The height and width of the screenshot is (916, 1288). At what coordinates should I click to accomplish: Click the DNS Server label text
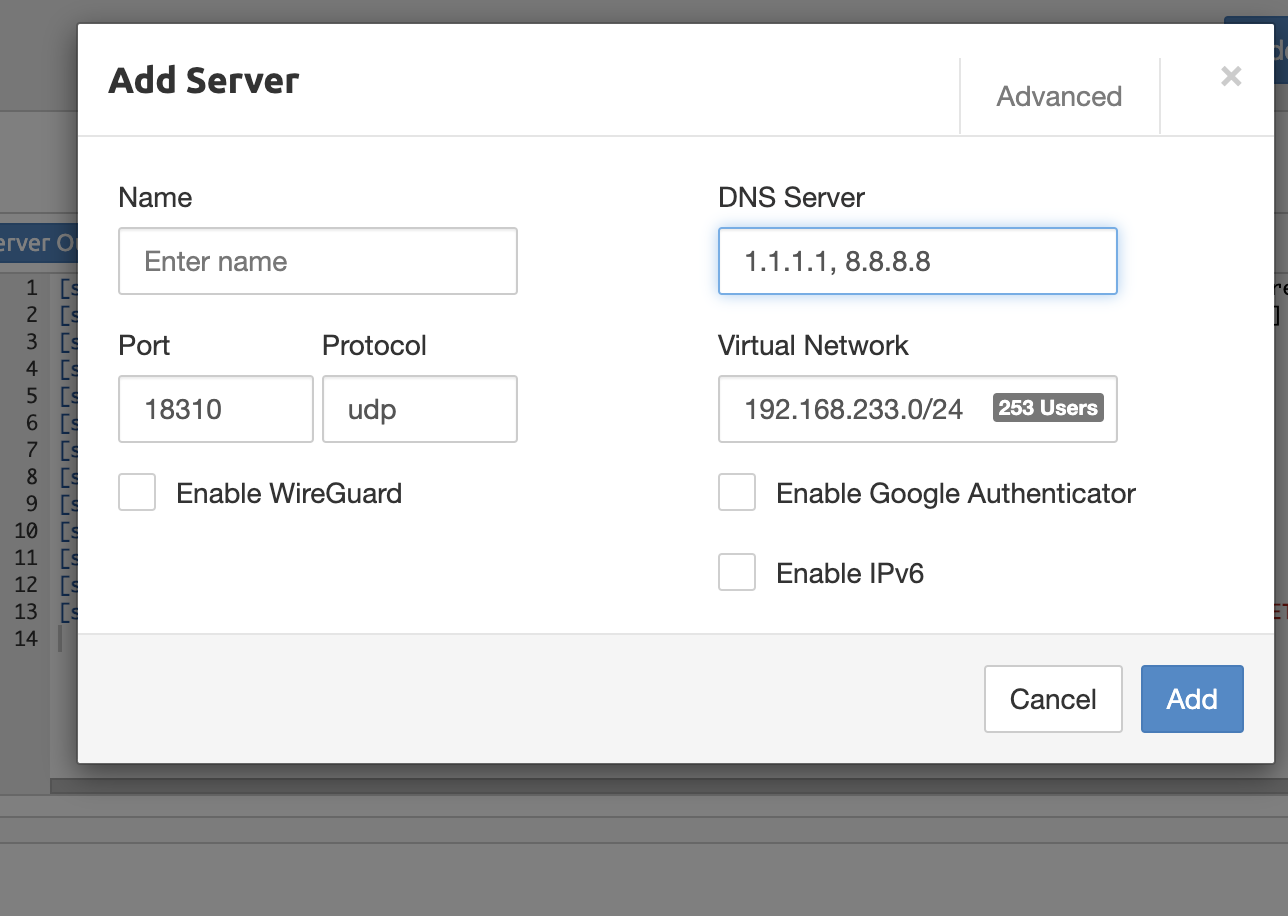[791, 197]
